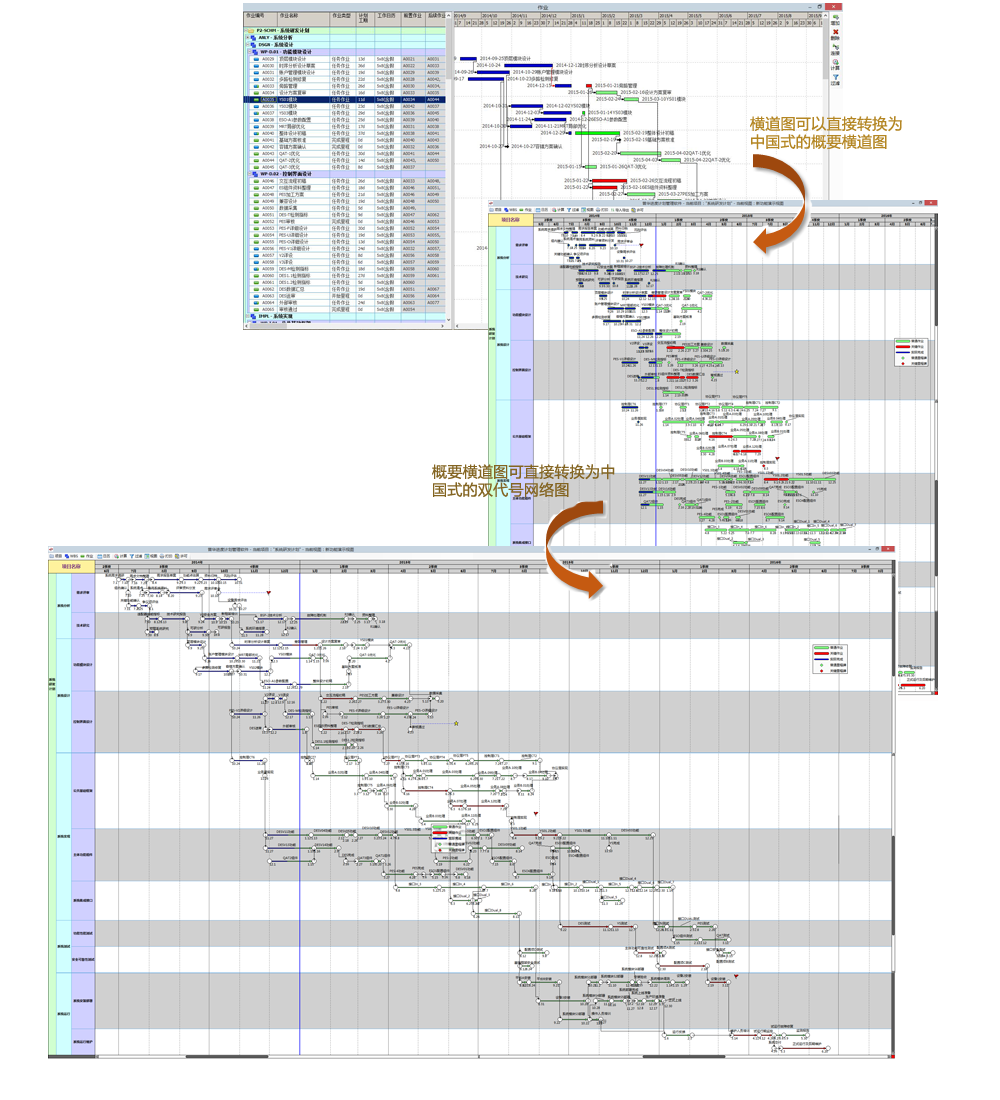Click the 作业名称 column header

[x=290, y=16]
